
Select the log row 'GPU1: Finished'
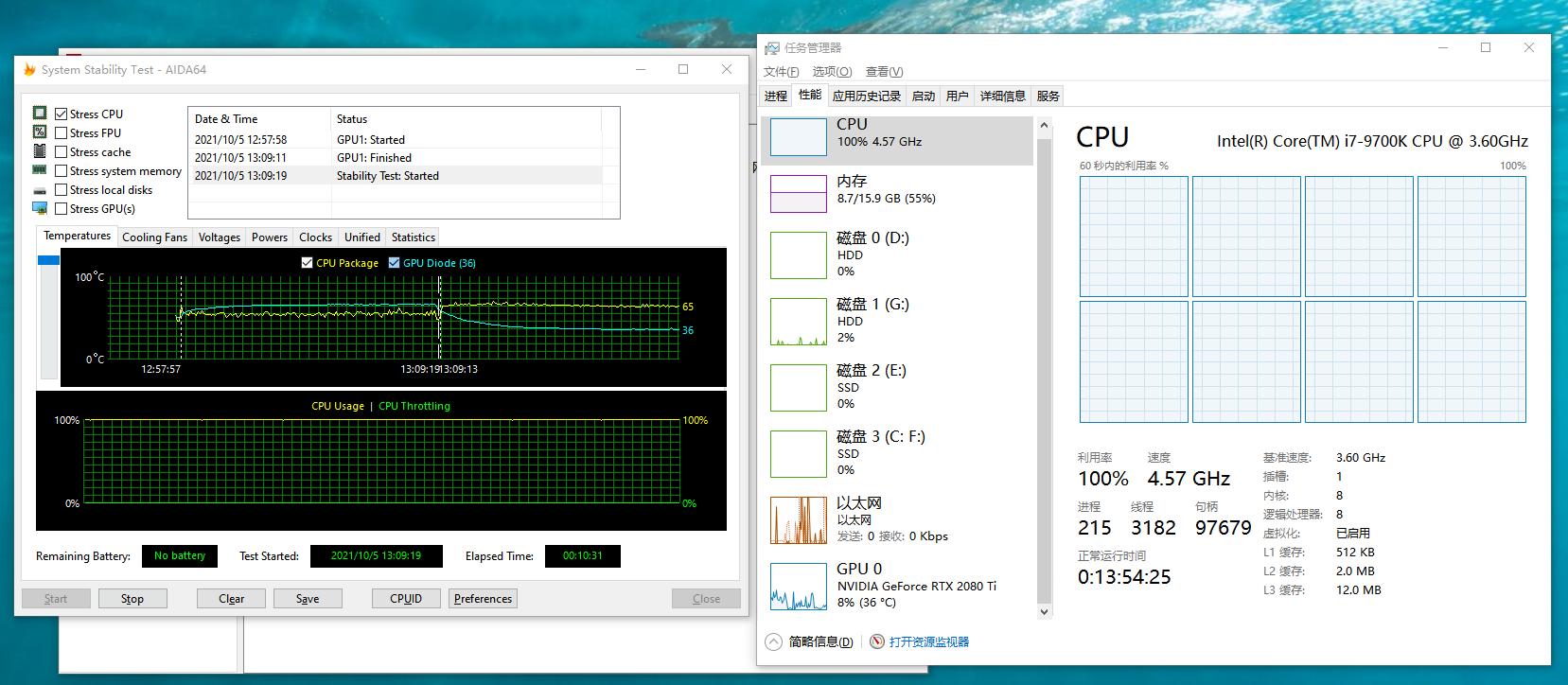click(x=395, y=158)
